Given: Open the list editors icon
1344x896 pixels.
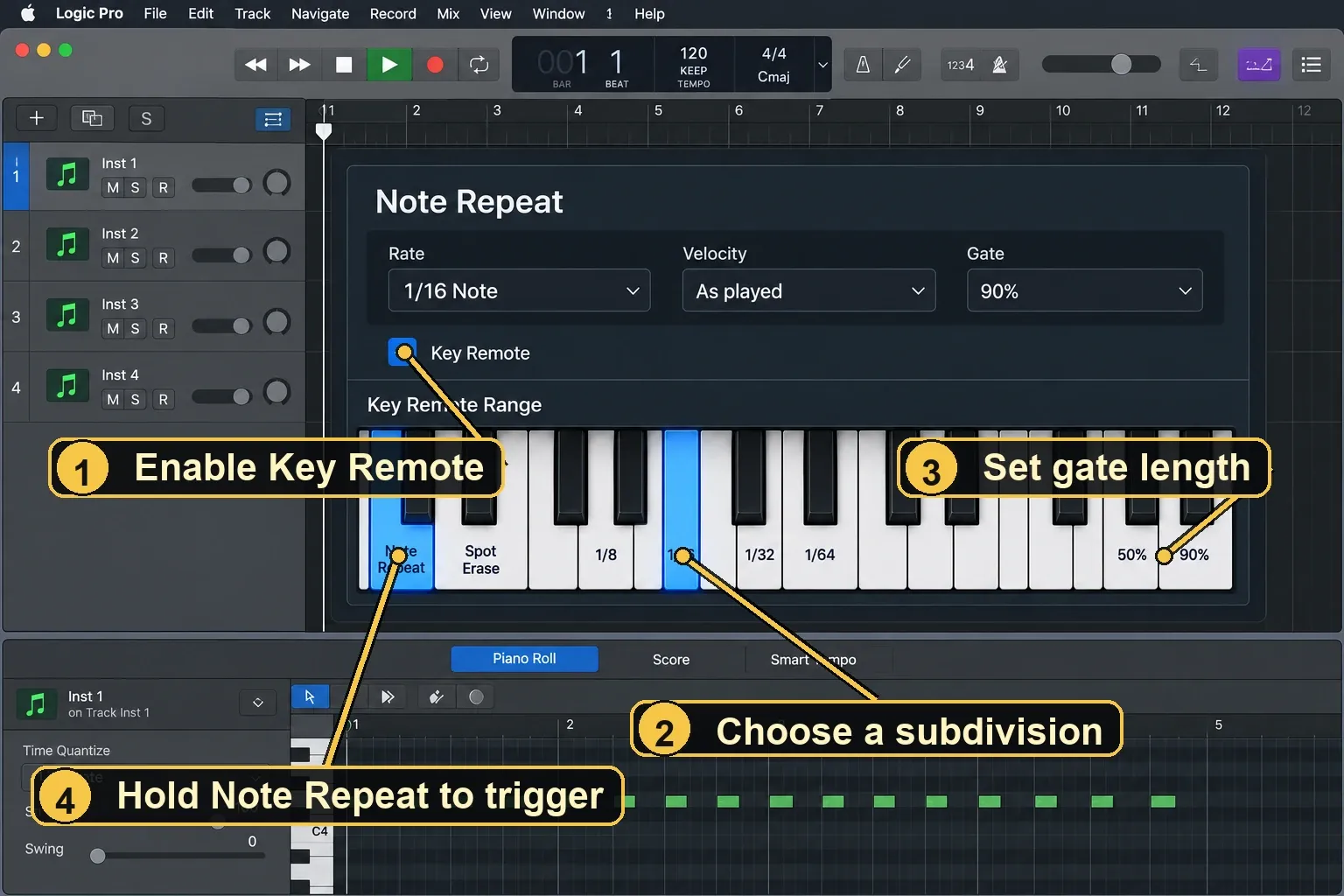Looking at the screenshot, I should [1311, 65].
